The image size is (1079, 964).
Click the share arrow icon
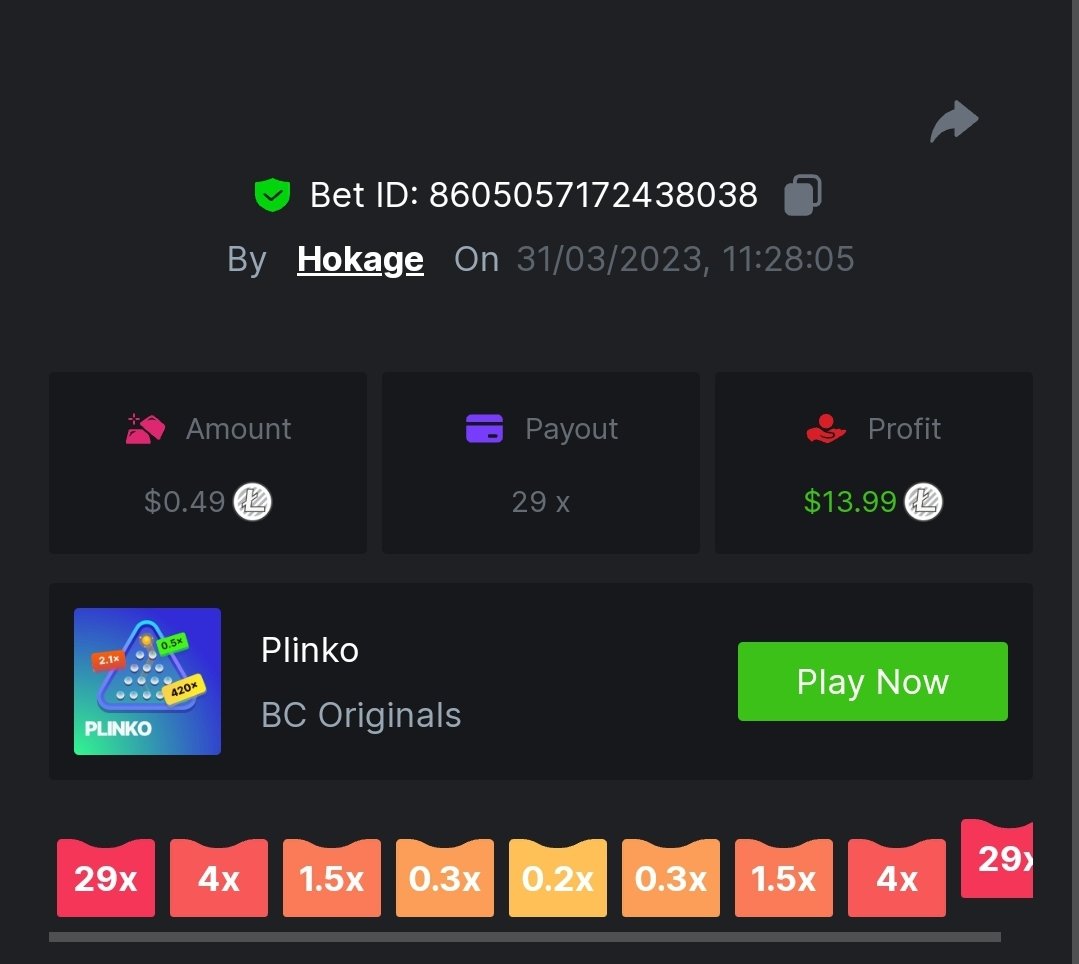click(x=954, y=121)
